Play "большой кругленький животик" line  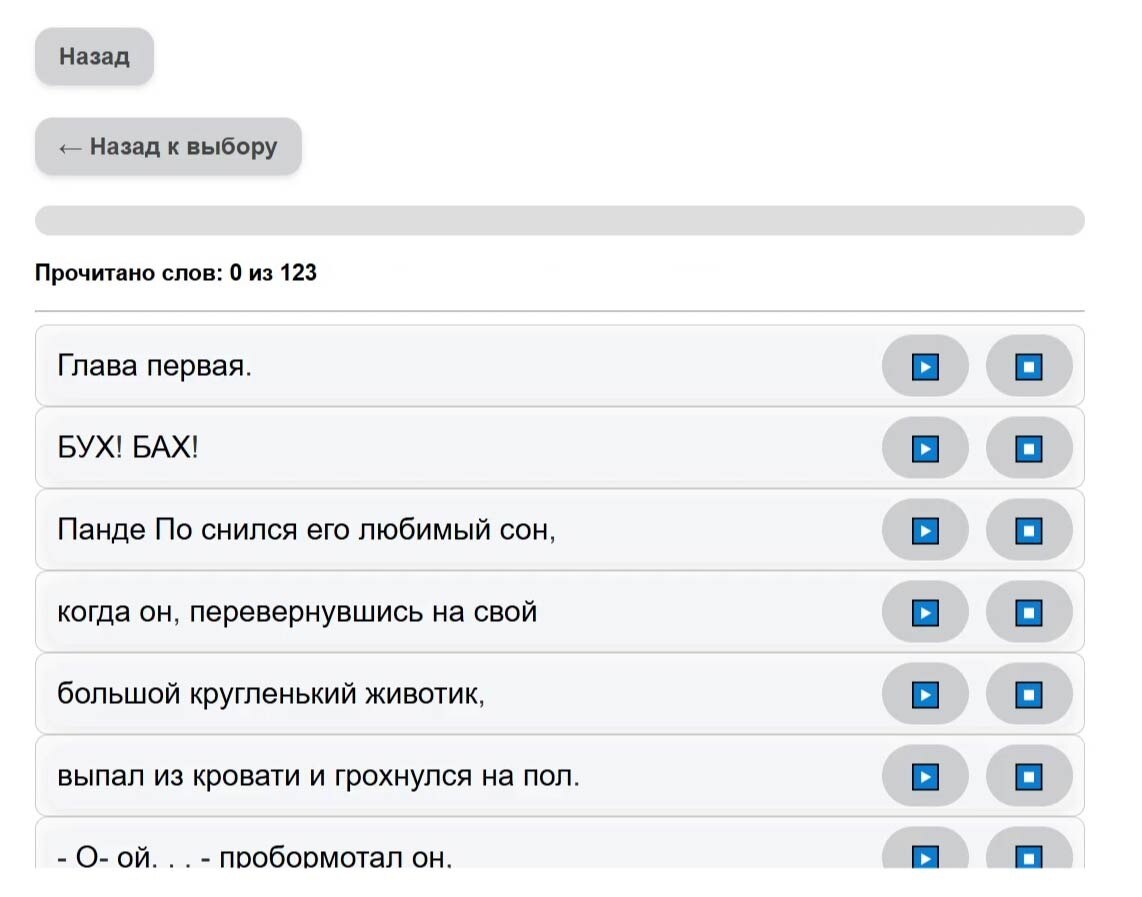click(x=925, y=694)
